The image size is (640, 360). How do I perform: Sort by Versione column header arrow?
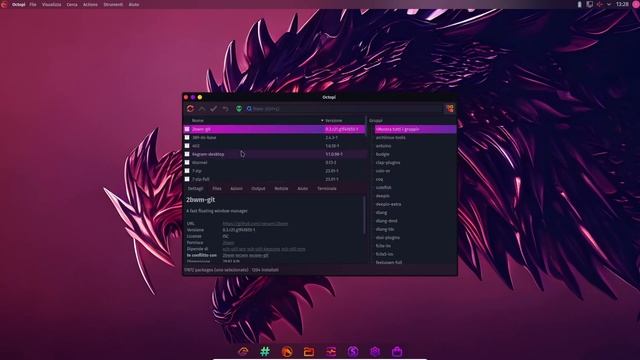pyautogui.click(x=322, y=120)
